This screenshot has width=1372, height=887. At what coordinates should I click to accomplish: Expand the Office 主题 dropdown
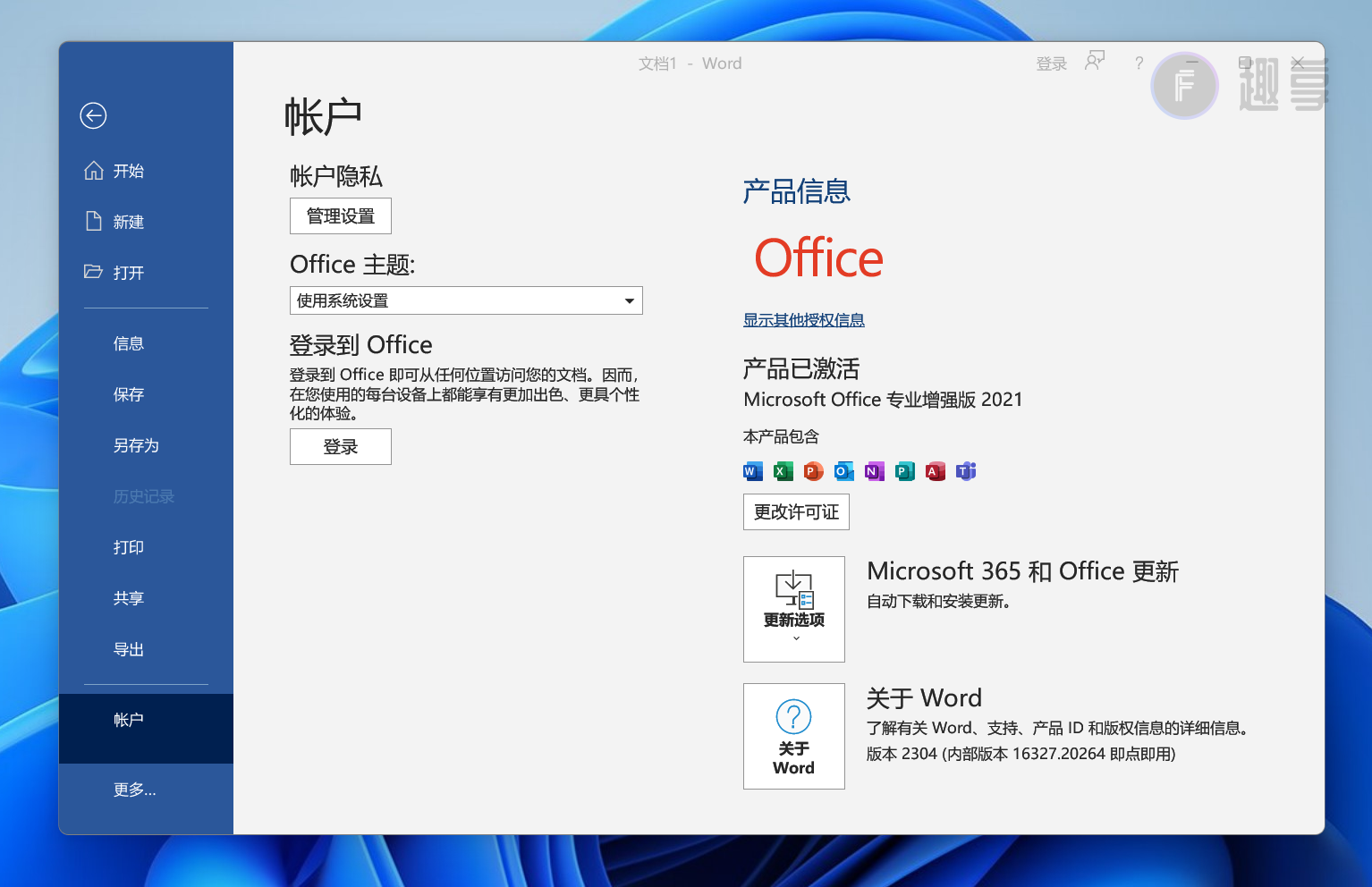[x=466, y=300]
